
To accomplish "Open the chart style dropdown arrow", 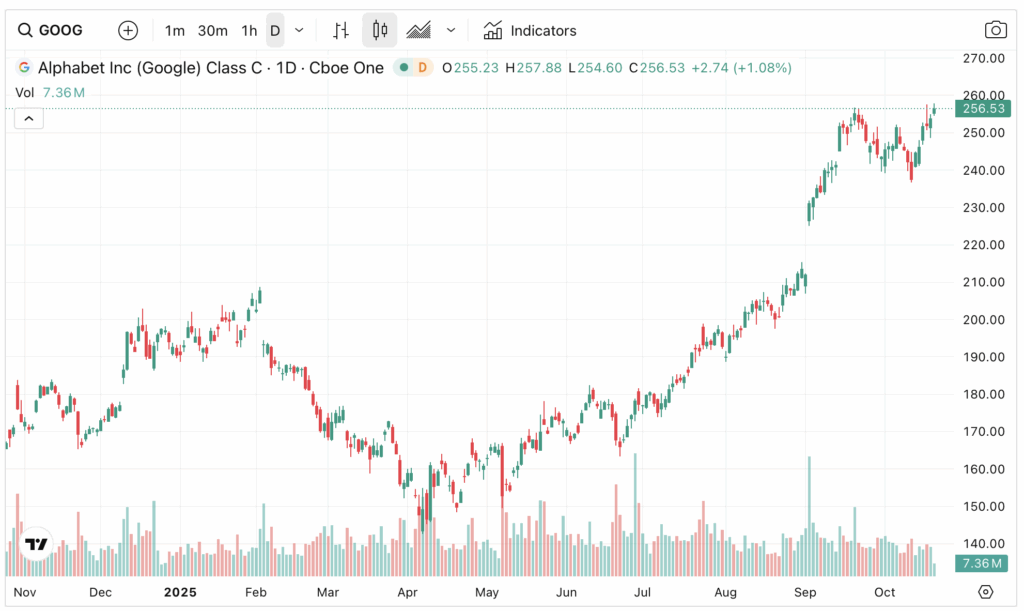I will point(451,30).
